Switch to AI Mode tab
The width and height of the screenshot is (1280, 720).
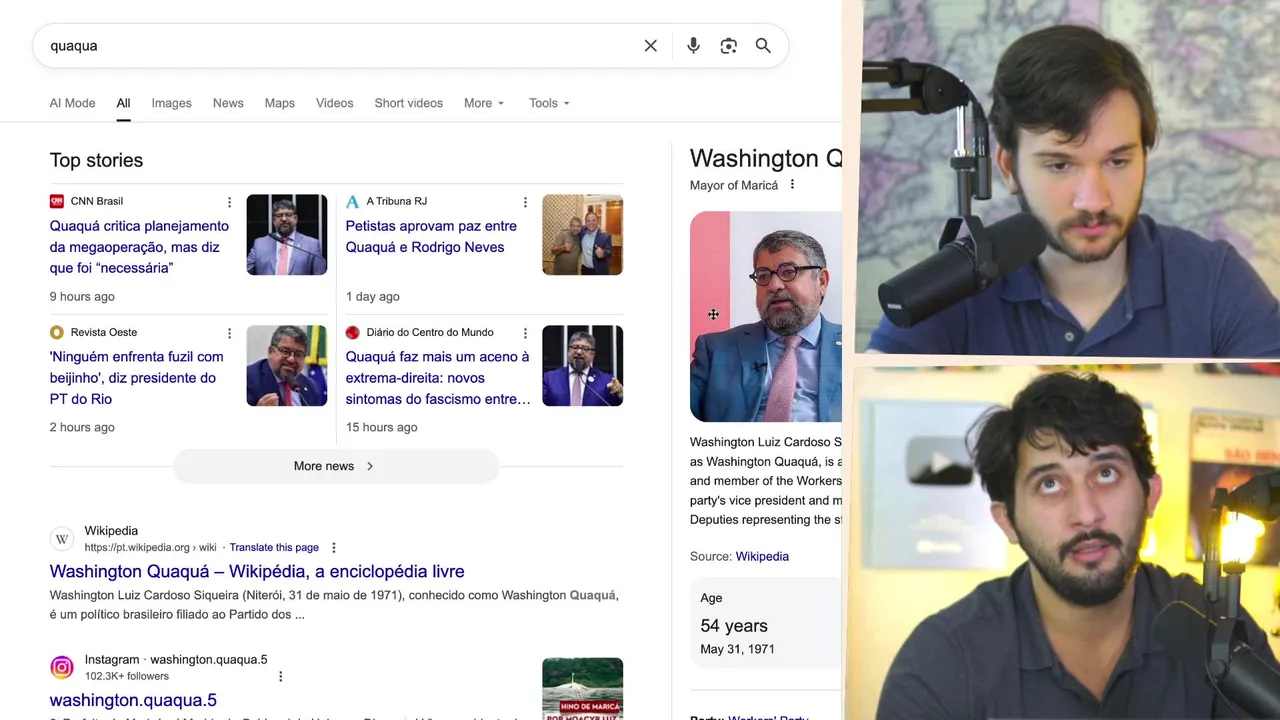[72, 103]
